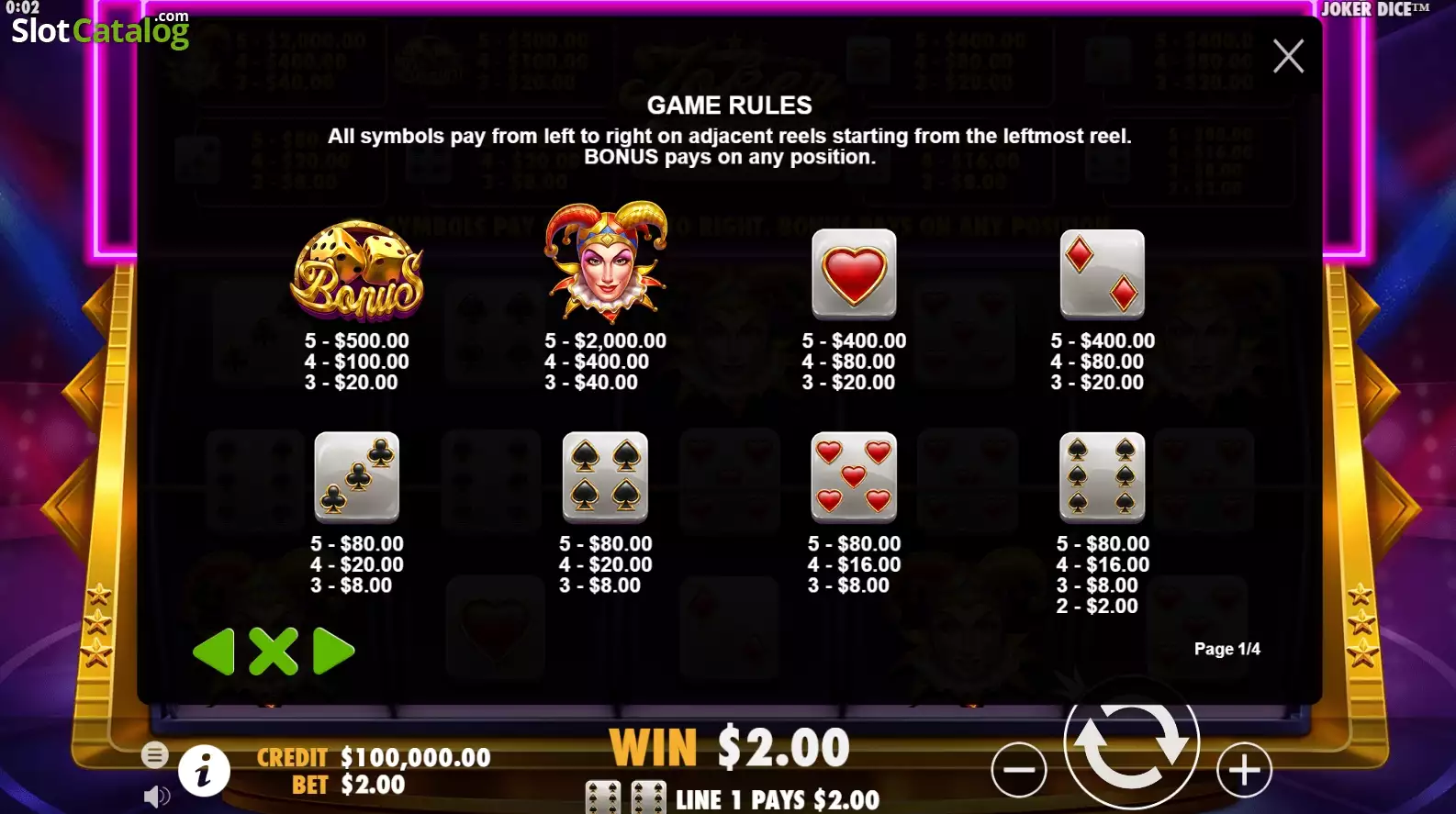Viewport: 1456px width, 814px height.
Task: Increase the bet with plus button
Action: click(x=1244, y=769)
